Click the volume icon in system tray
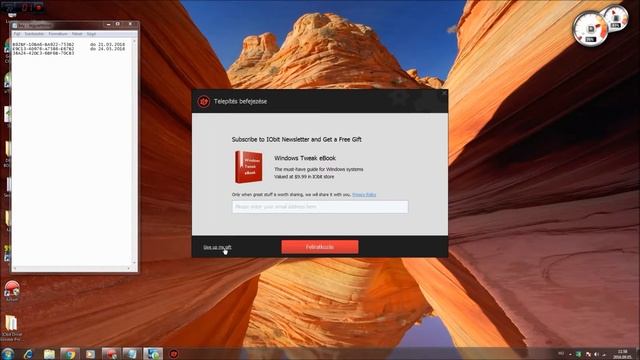The height and width of the screenshot is (360, 640). pos(597,354)
